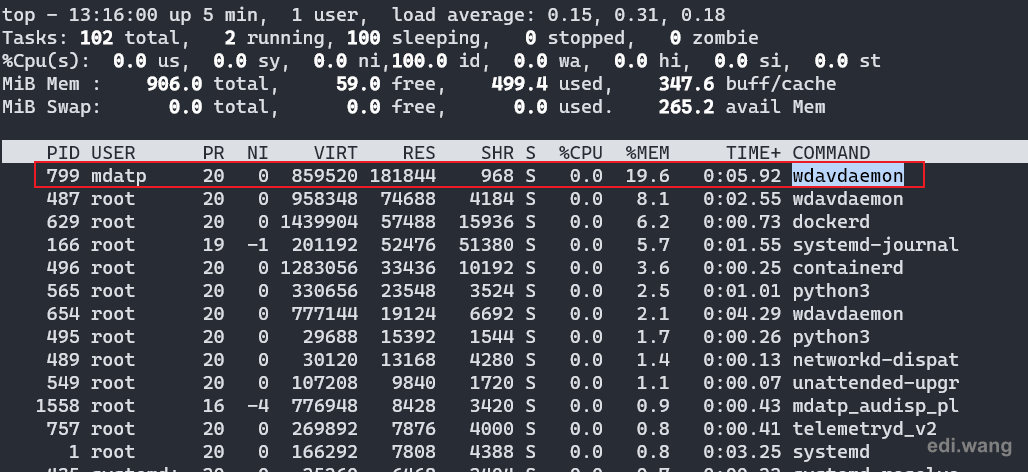Select the networkd-dispat command
This screenshot has width=1028, height=472.
tap(875, 360)
